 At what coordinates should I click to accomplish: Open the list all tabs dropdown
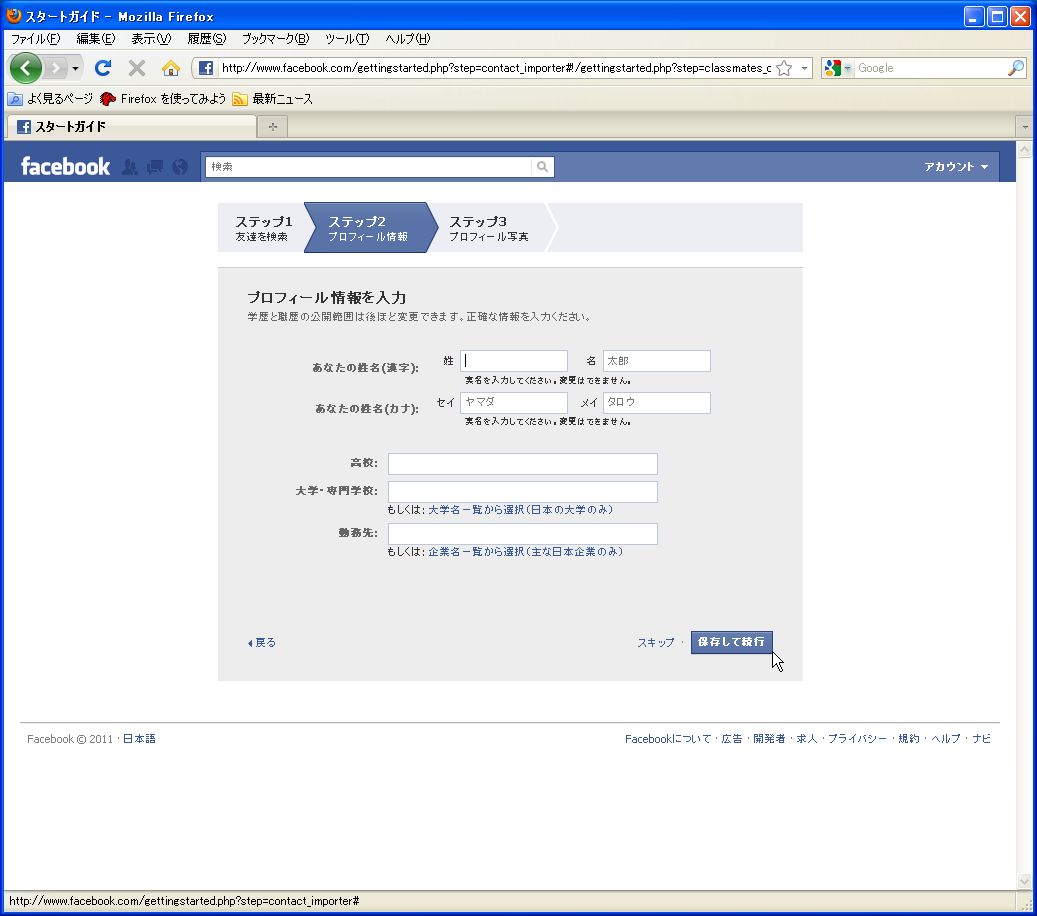coord(1024,126)
